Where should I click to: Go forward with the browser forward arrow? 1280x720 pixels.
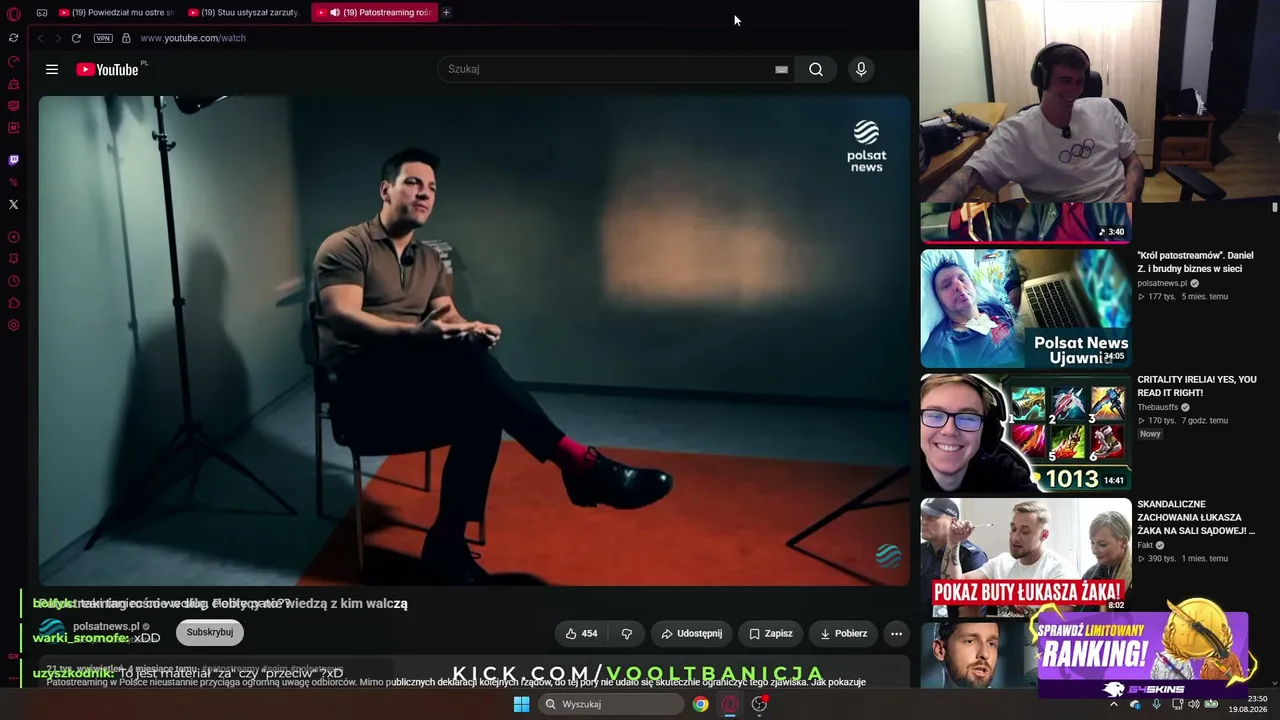click(x=58, y=38)
